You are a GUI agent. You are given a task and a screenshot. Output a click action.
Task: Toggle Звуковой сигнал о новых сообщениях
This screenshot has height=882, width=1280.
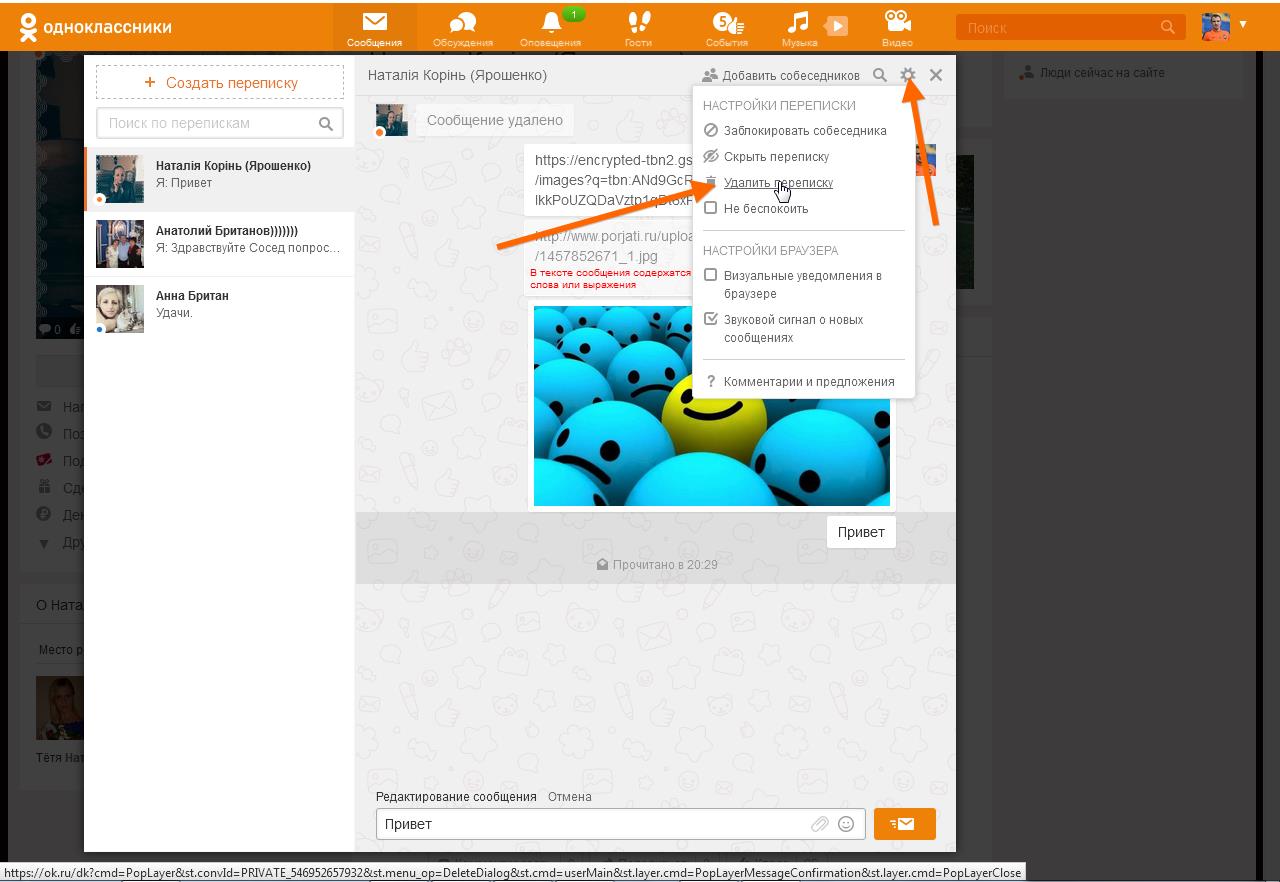coord(711,319)
